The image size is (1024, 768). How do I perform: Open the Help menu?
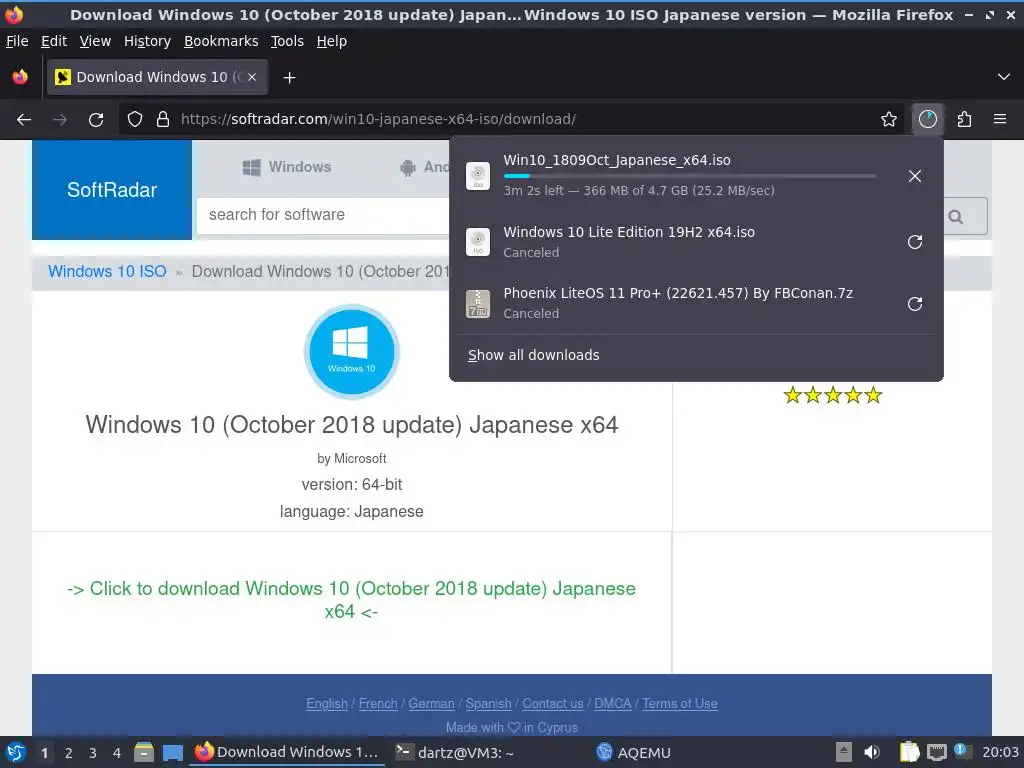coord(332,41)
